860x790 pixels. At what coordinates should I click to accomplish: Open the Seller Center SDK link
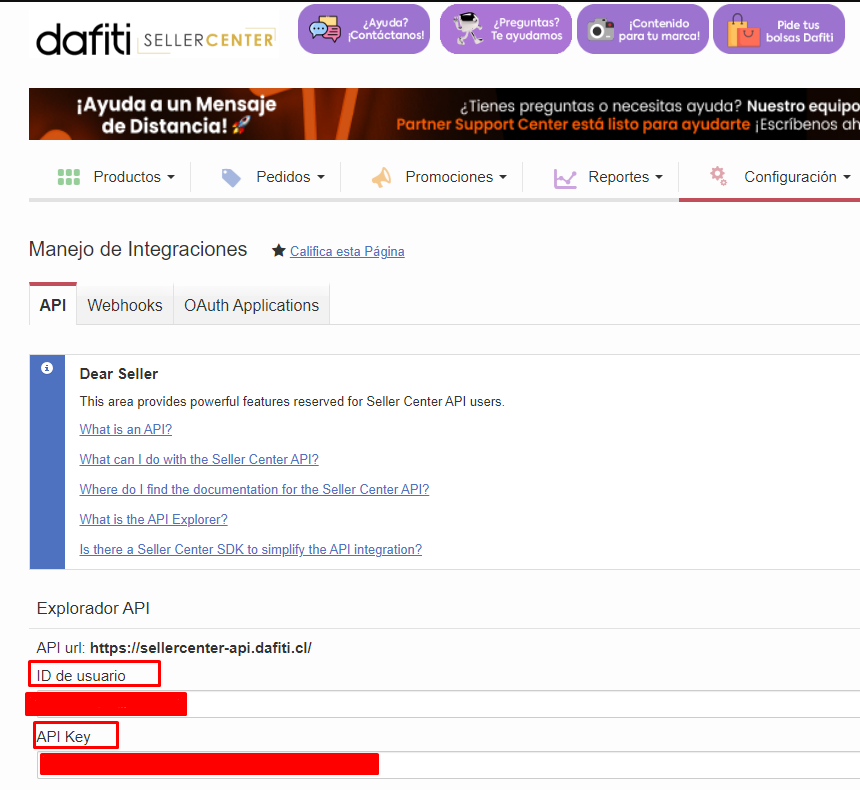click(251, 550)
